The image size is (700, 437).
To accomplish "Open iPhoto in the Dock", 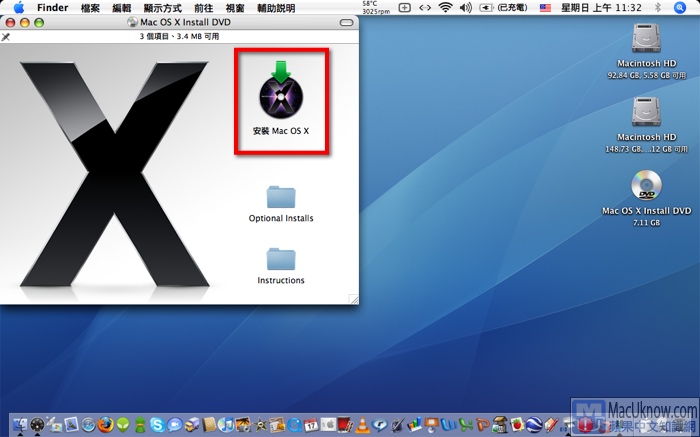I will (243, 425).
